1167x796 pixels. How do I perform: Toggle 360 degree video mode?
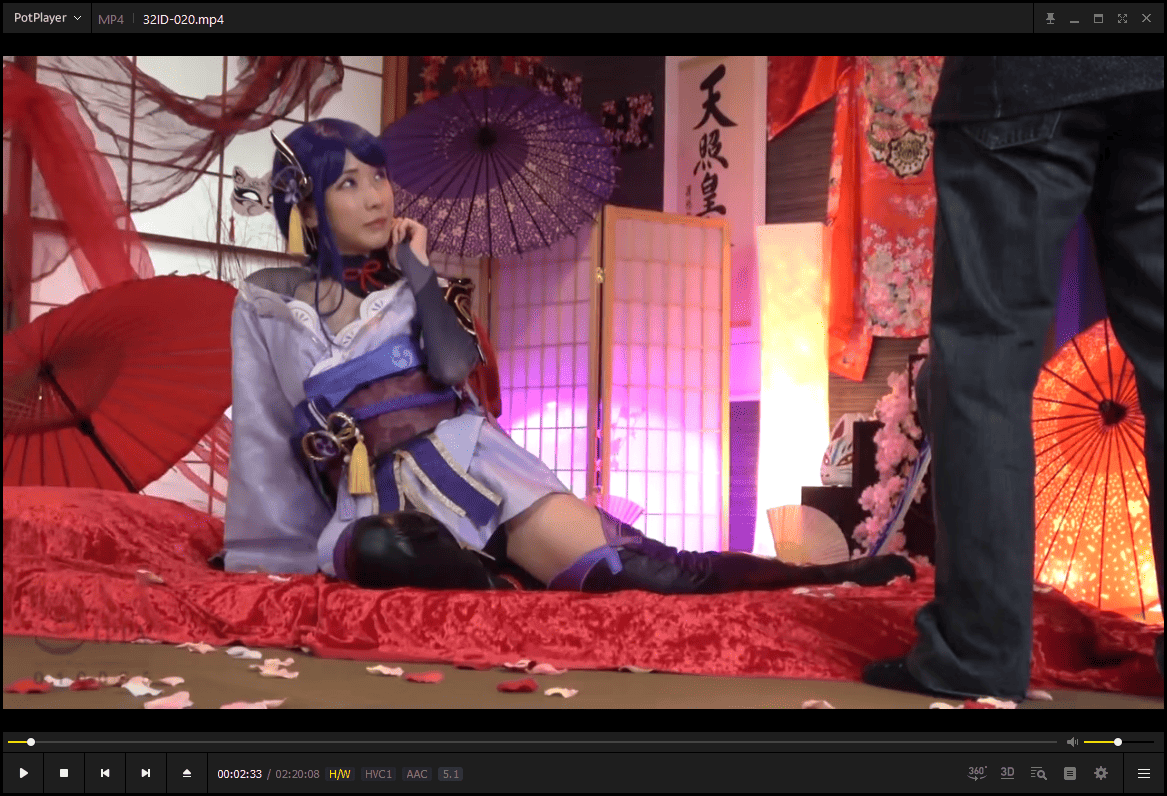click(x=976, y=774)
